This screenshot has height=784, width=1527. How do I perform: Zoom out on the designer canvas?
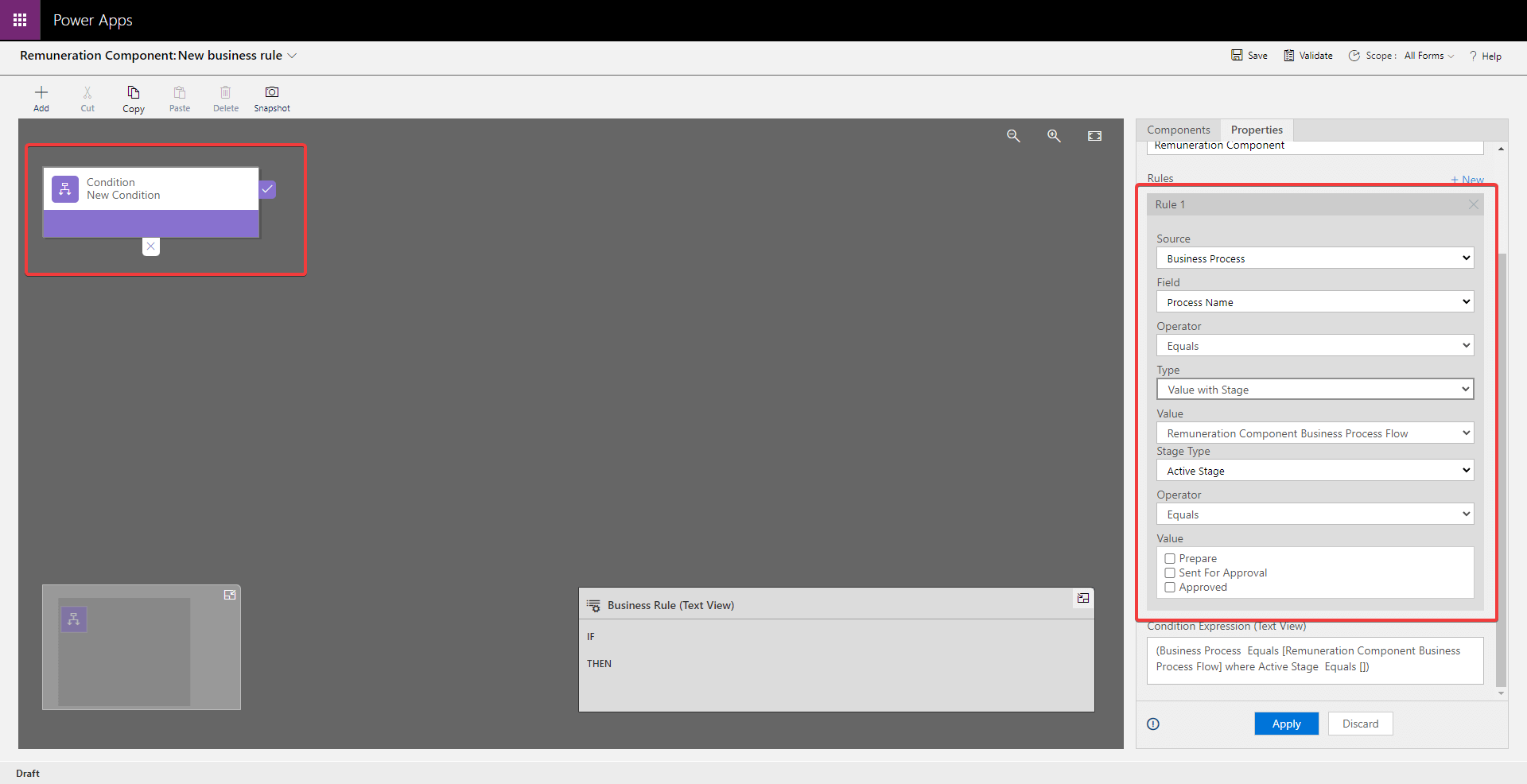tap(1013, 136)
